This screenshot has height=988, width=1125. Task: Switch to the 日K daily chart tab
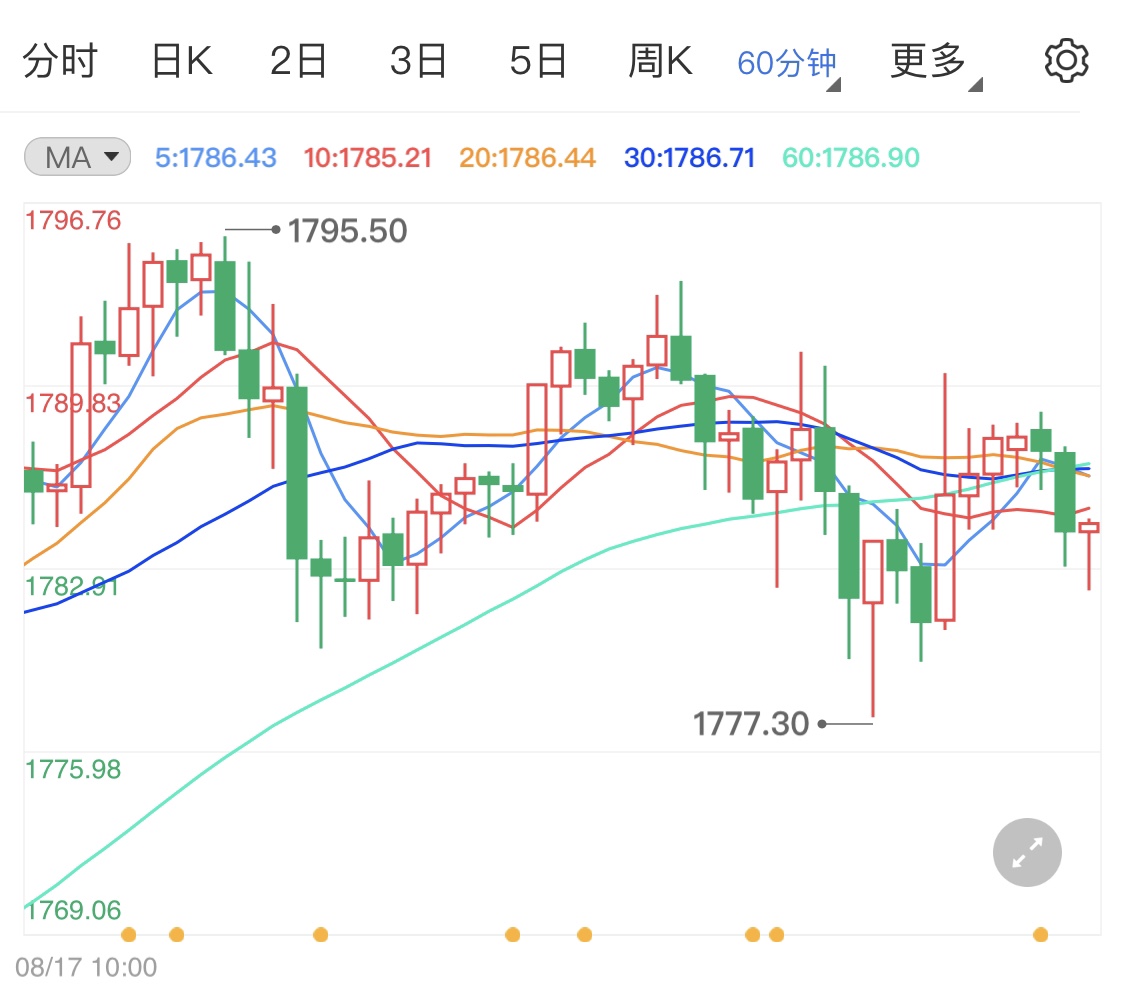[x=181, y=58]
